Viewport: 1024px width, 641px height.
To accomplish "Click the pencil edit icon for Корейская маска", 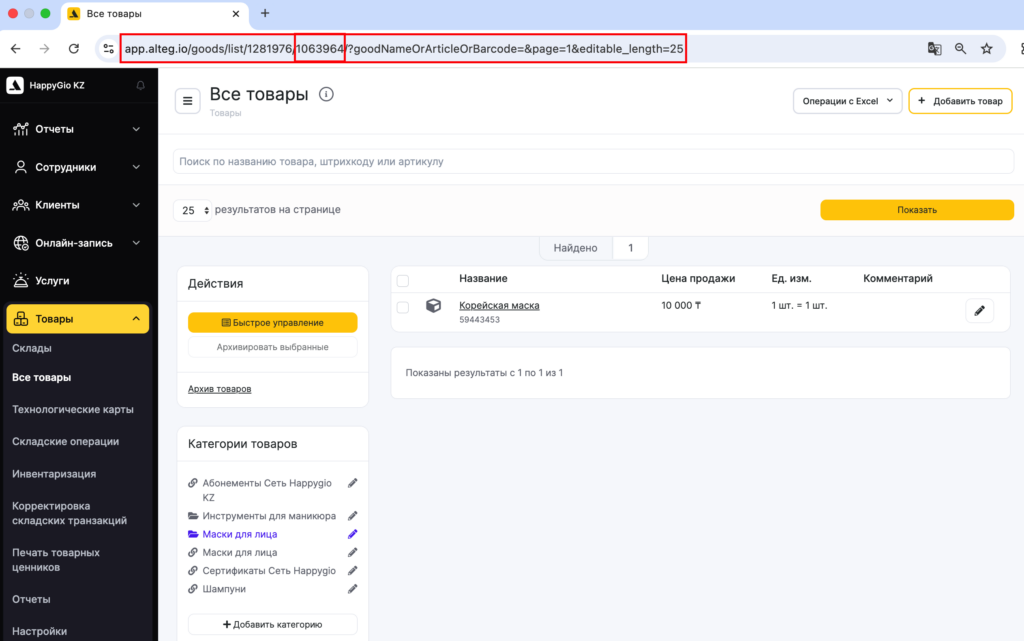I will click(x=979, y=311).
